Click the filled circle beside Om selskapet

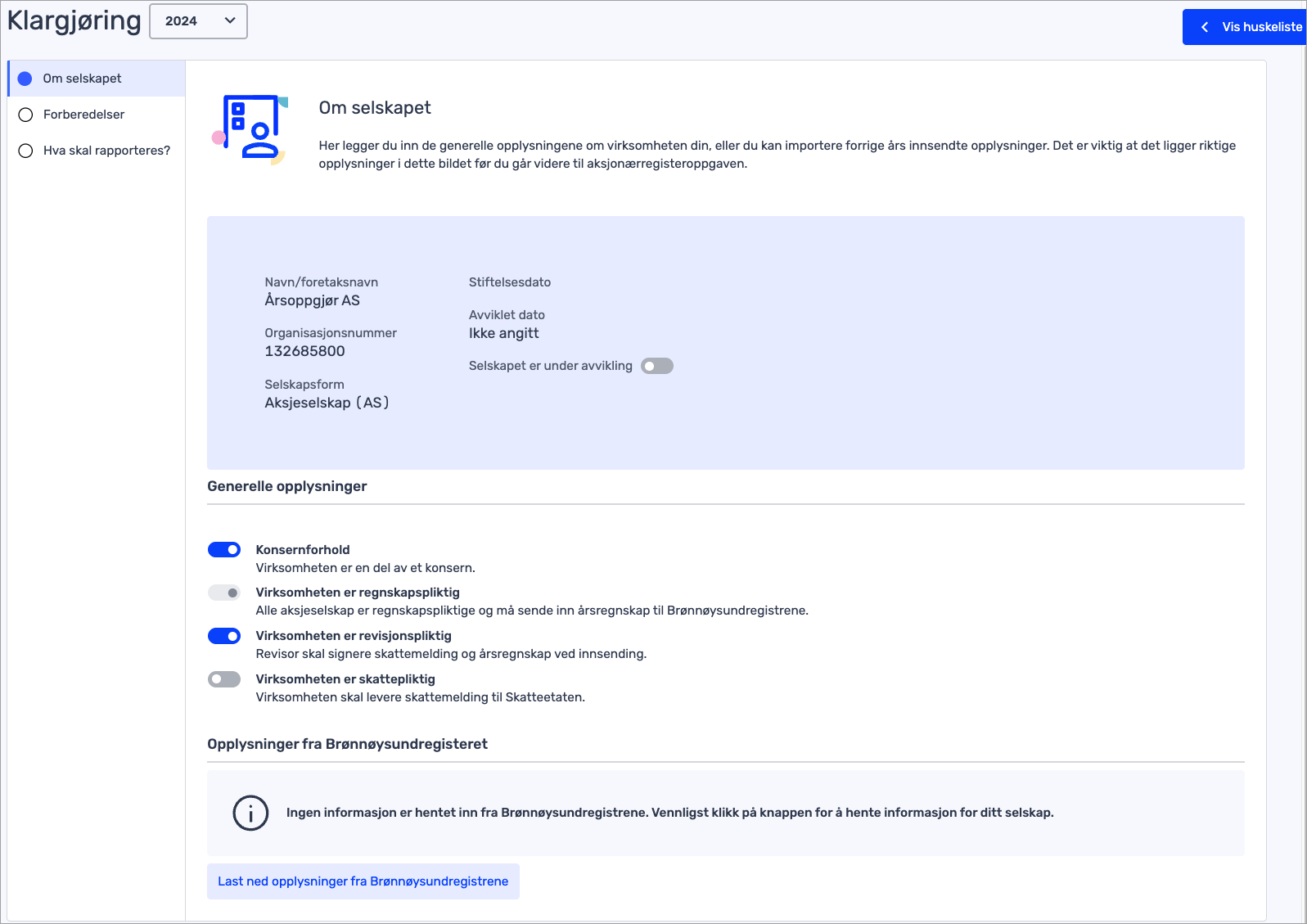pyautogui.click(x=25, y=79)
